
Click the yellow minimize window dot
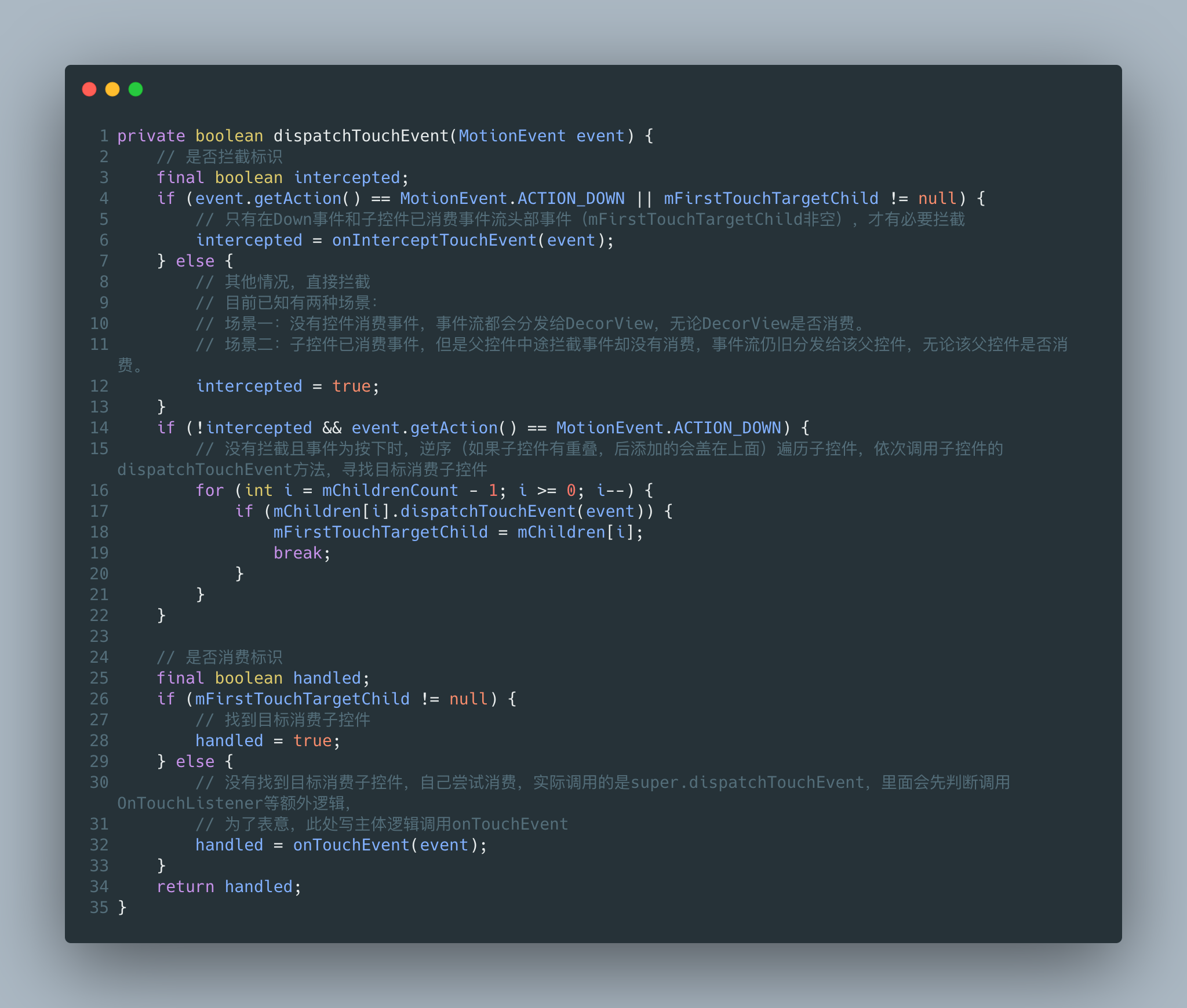pos(112,89)
